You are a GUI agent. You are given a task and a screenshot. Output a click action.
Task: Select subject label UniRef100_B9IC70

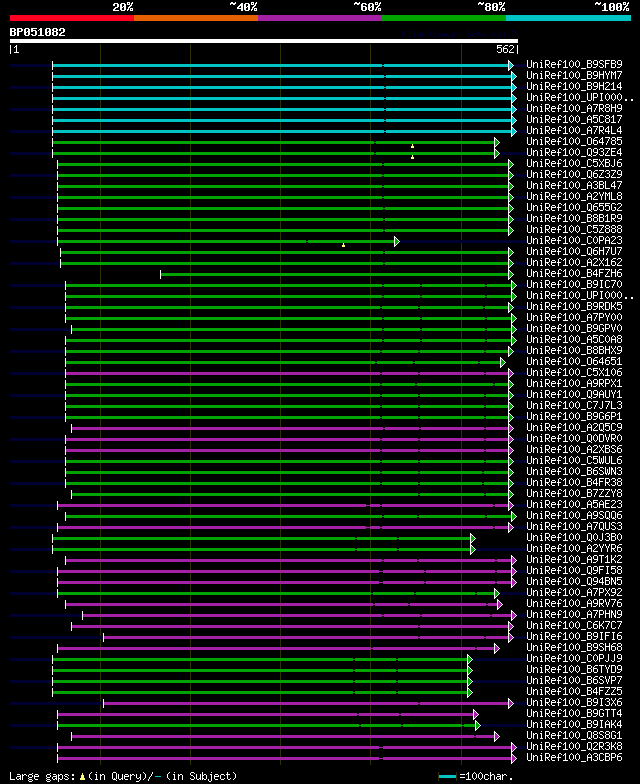pyautogui.click(x=574, y=284)
